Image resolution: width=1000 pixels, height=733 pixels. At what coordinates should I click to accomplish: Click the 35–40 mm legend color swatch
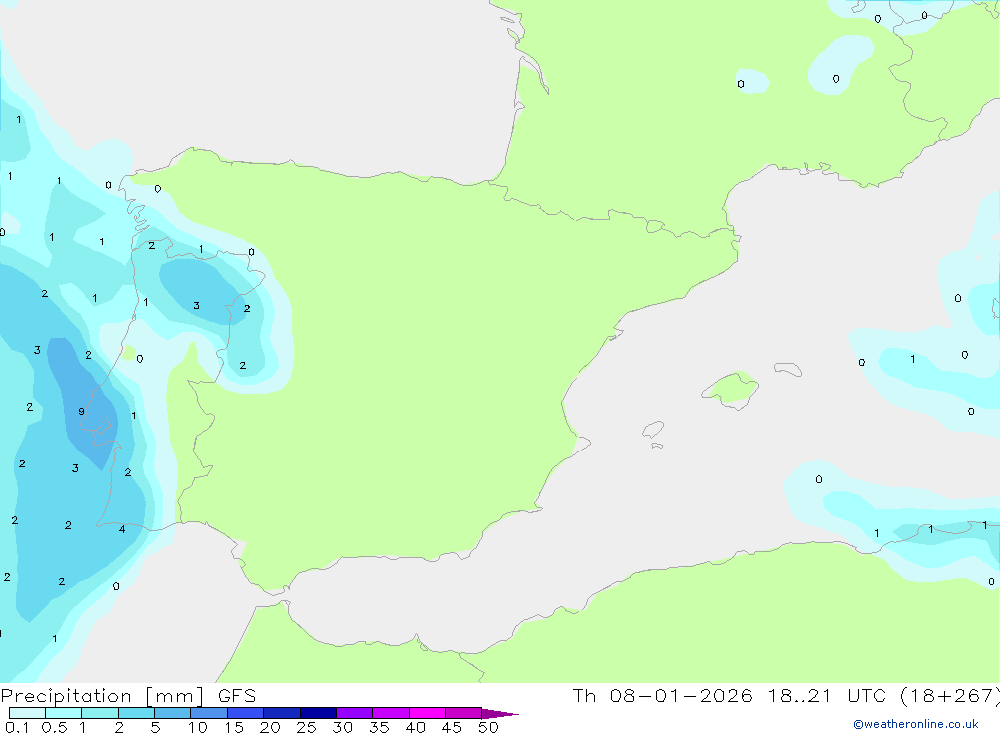point(391,713)
